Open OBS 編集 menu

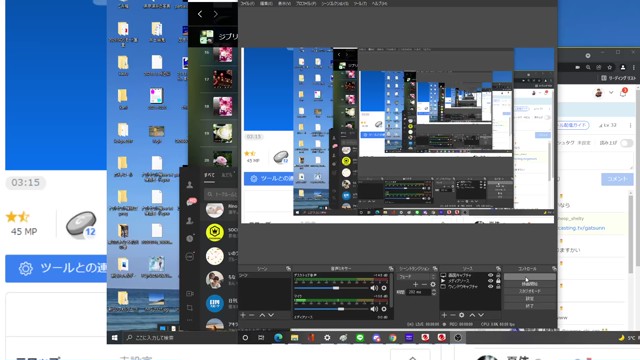(x=266, y=3)
